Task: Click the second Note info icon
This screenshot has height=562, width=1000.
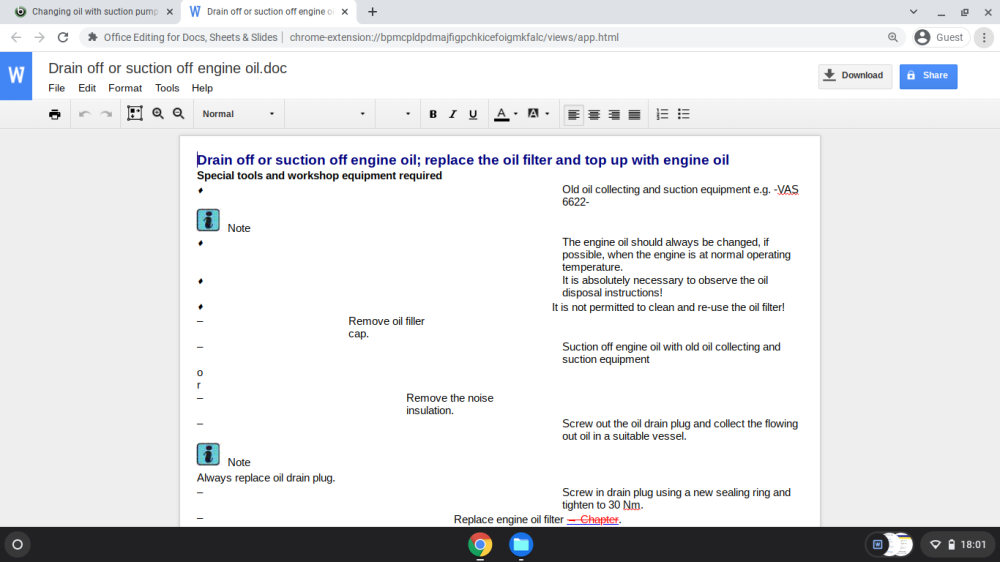Action: point(208,454)
